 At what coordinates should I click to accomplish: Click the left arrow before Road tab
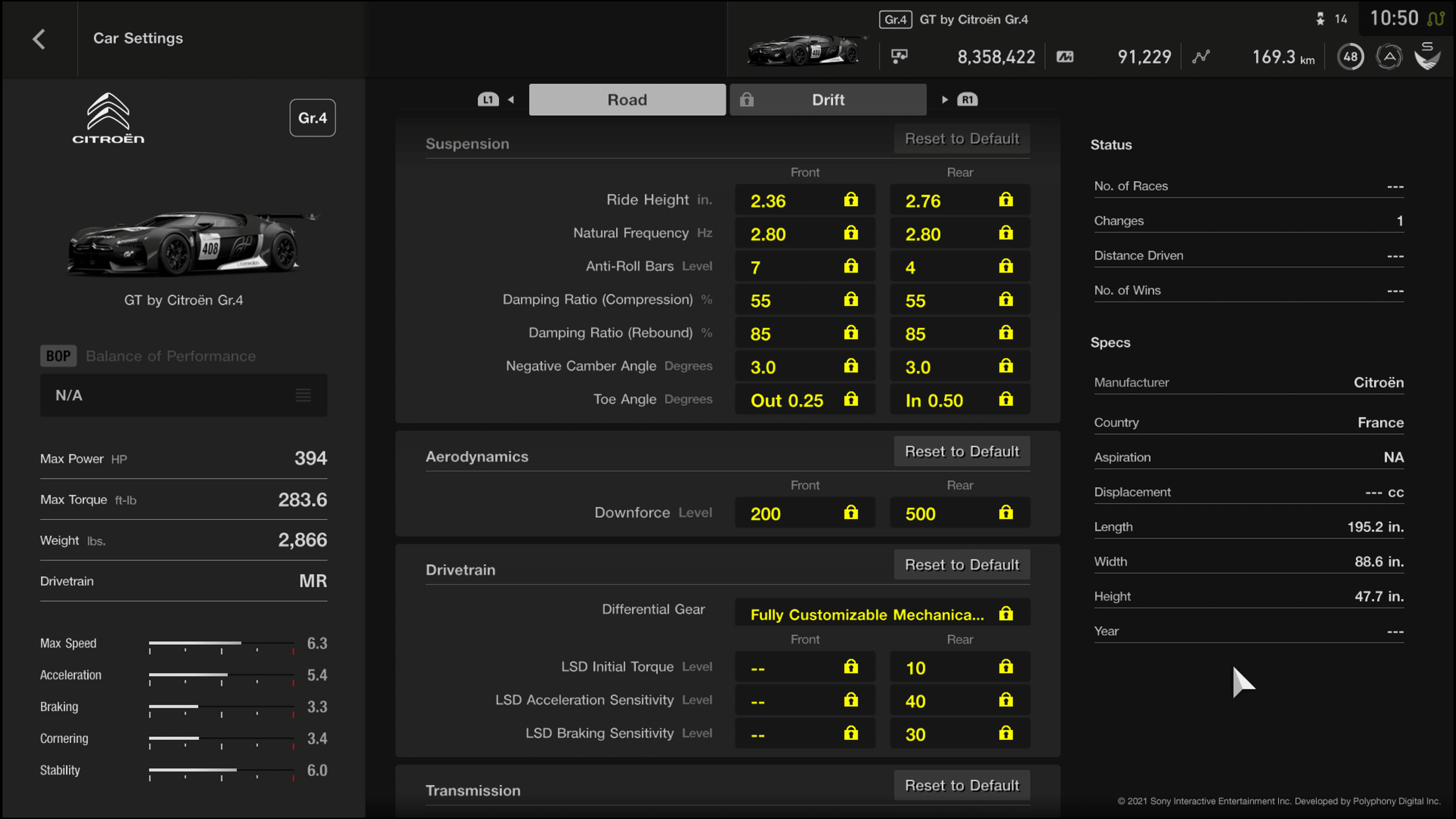(511, 100)
